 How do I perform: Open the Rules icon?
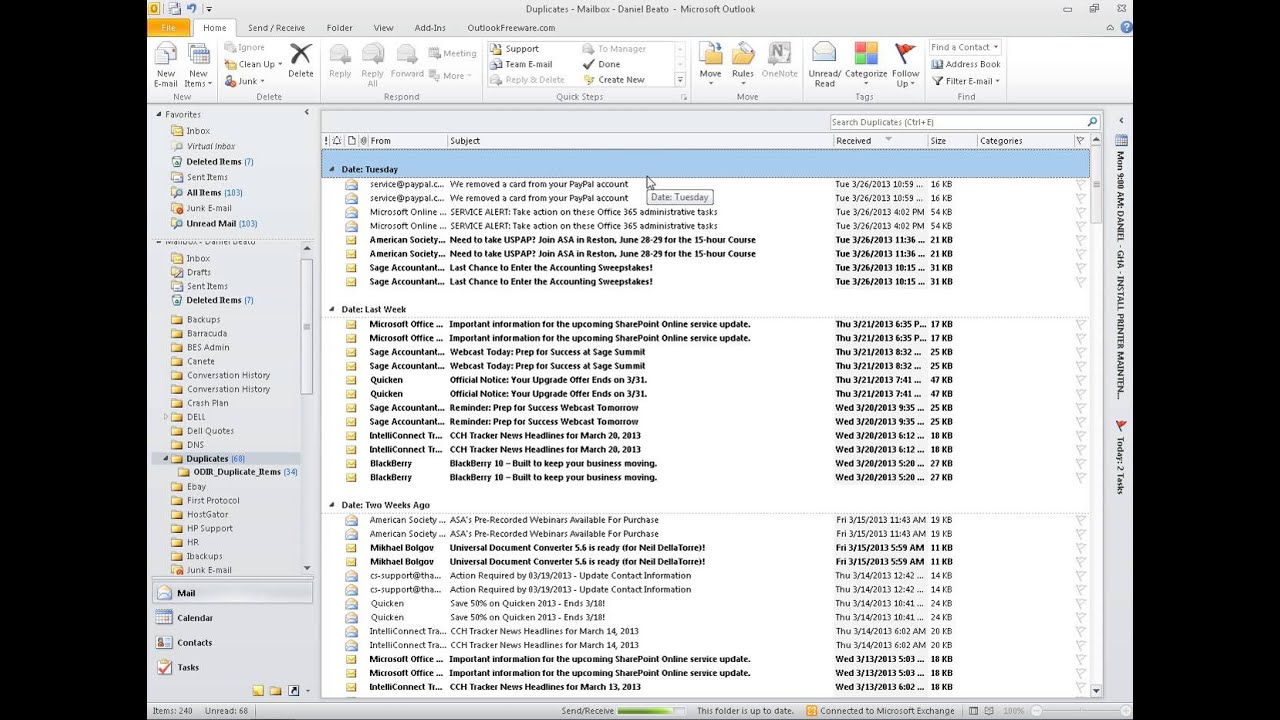point(743,54)
